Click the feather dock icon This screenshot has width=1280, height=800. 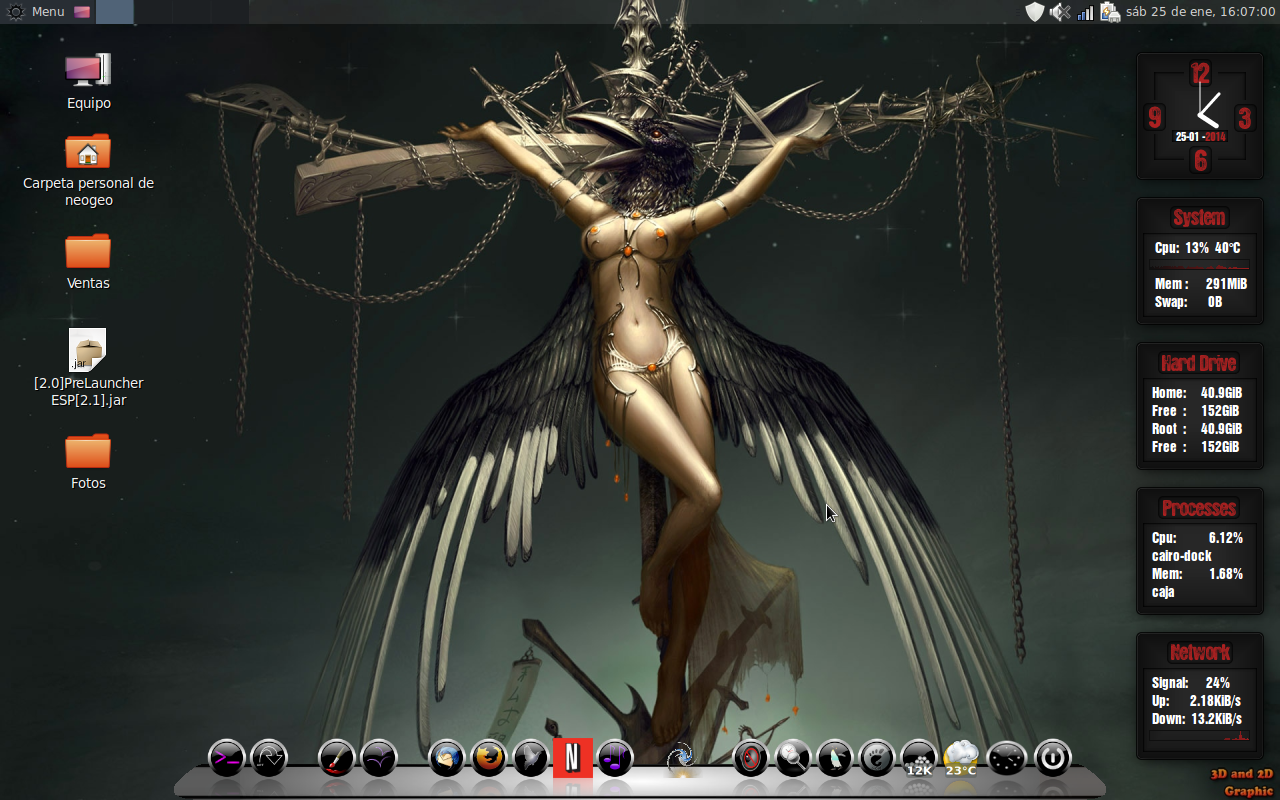point(835,758)
